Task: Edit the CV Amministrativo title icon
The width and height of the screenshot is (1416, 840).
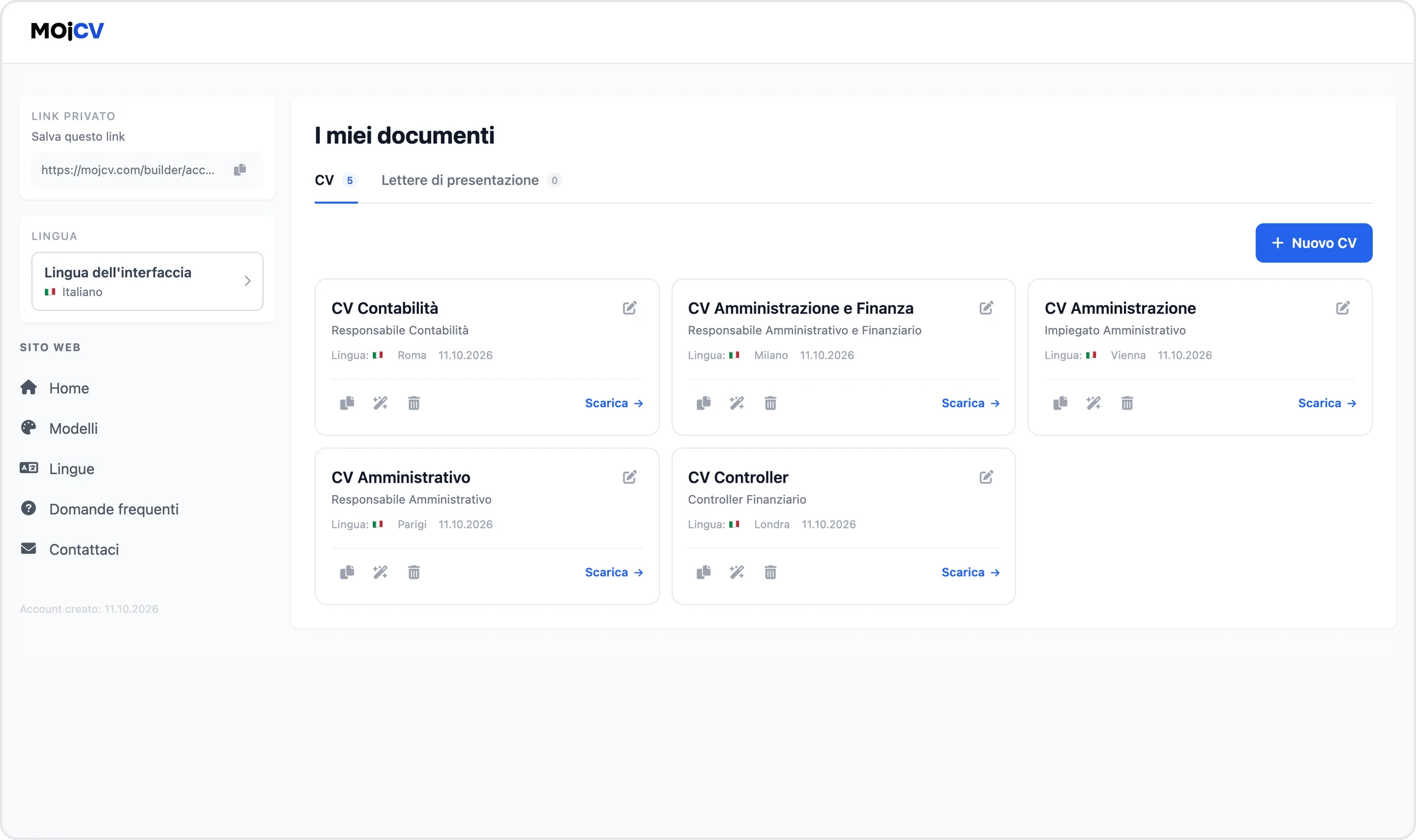Action: tap(630, 477)
